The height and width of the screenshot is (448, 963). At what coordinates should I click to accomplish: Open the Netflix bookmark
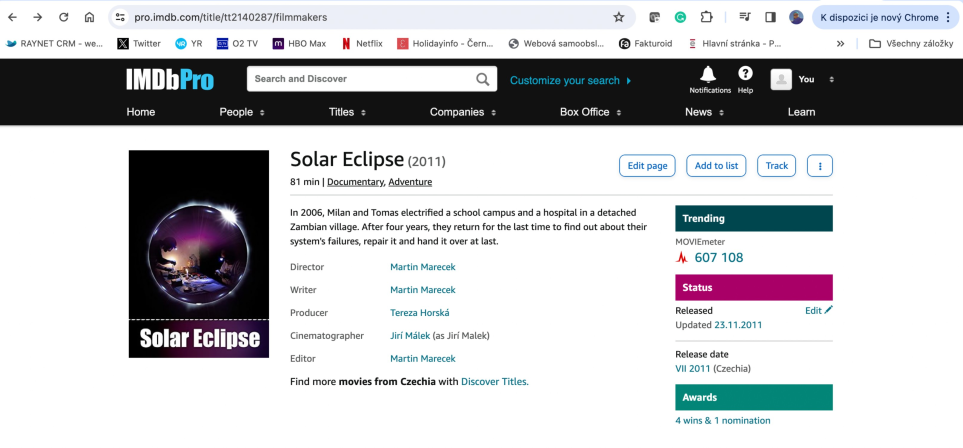pos(362,44)
